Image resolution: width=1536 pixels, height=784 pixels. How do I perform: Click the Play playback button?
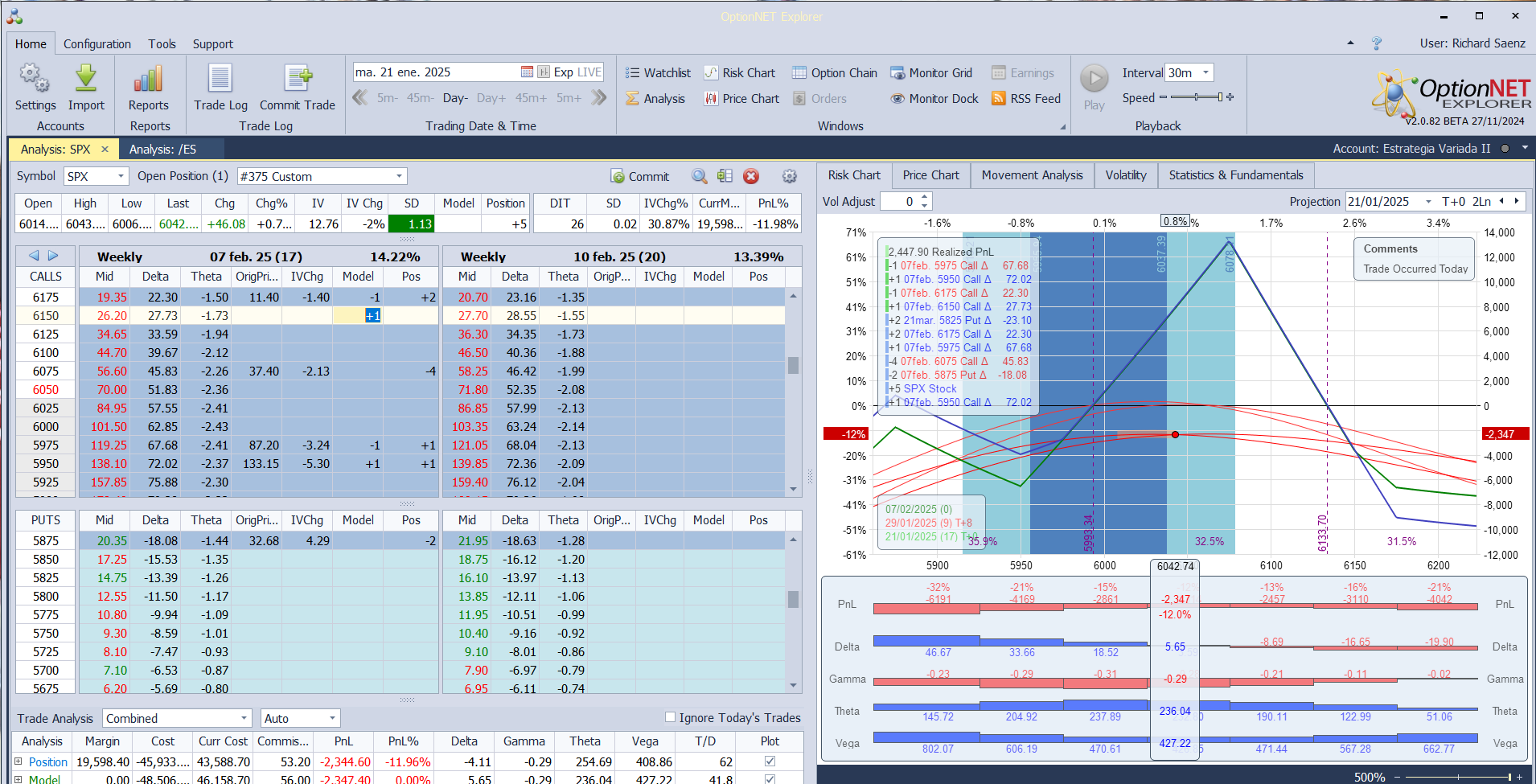pos(1094,79)
